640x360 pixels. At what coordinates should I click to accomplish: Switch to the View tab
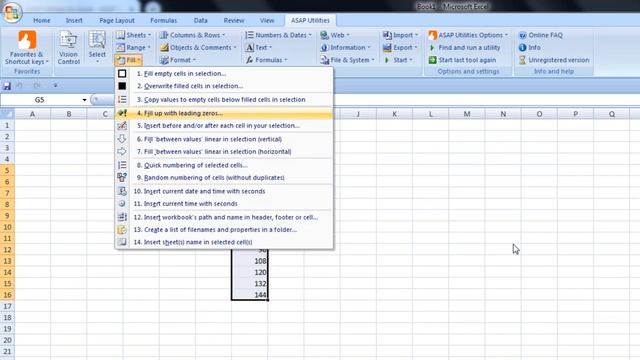click(267, 20)
